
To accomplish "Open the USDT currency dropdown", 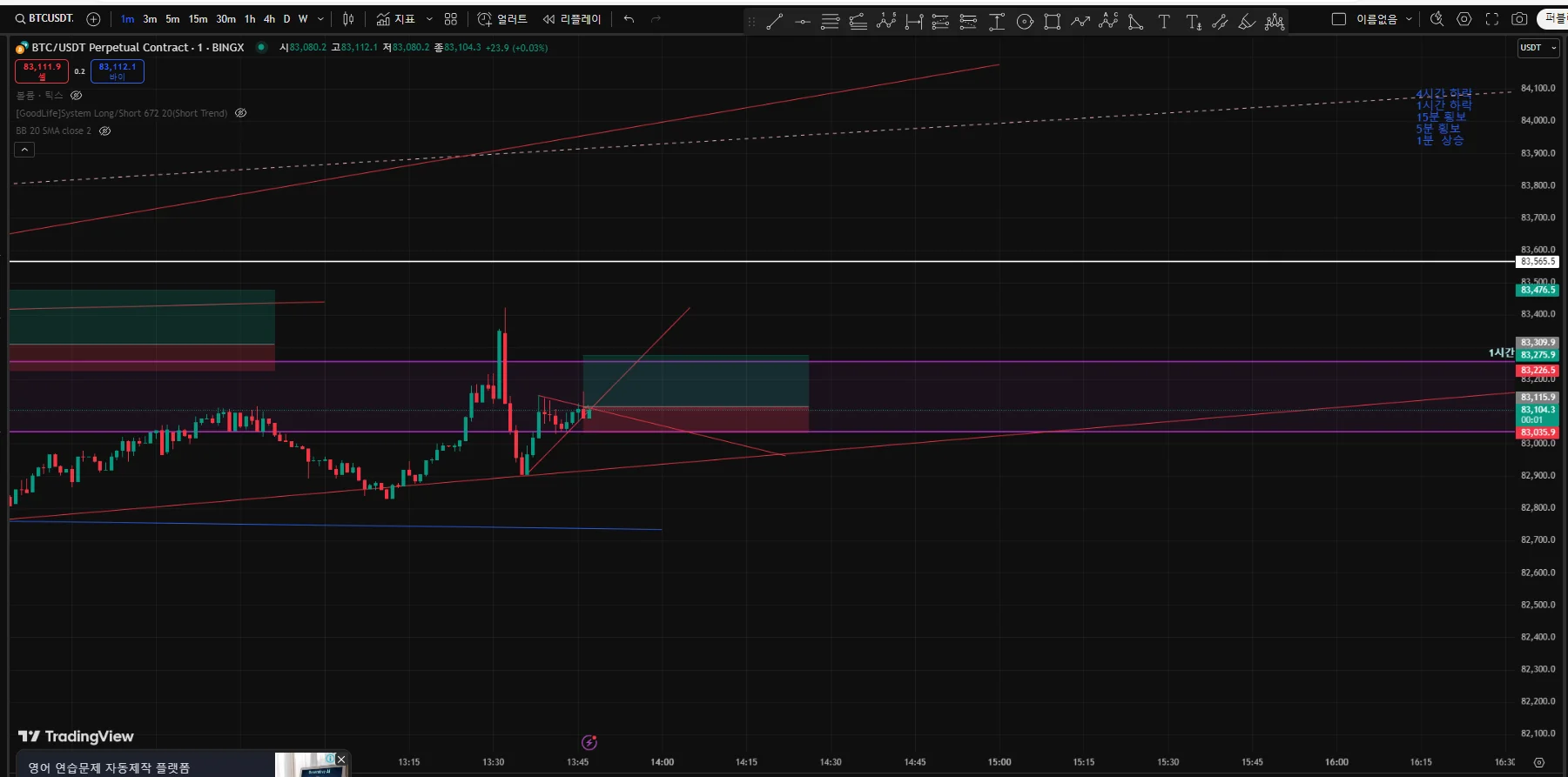I will [1538, 48].
